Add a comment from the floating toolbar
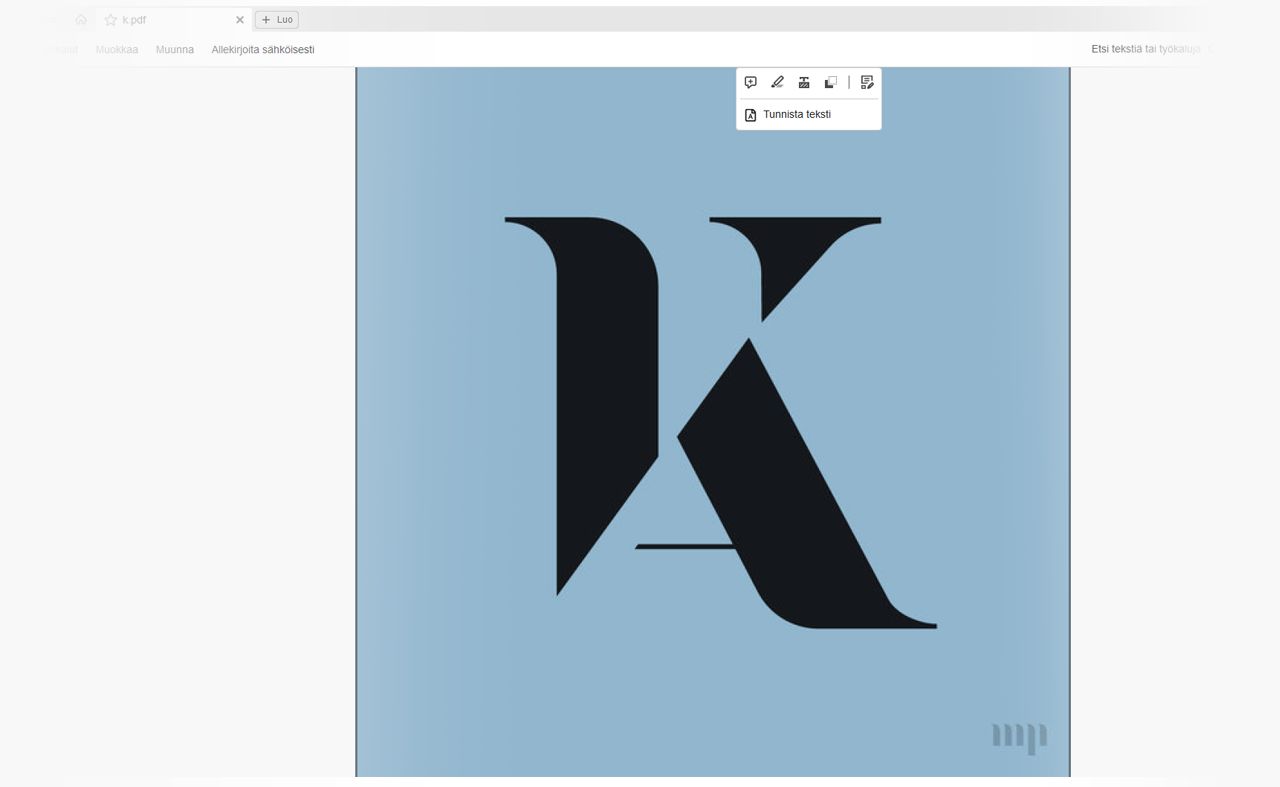 pos(751,83)
